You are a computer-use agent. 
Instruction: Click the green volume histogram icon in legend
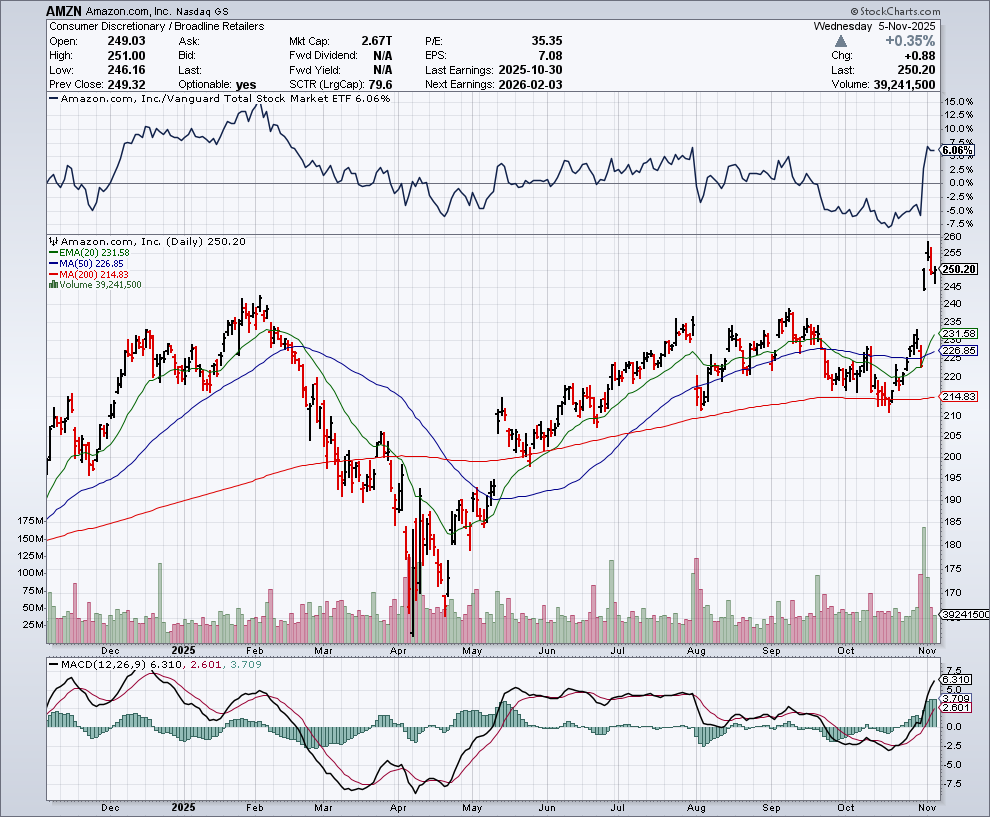pyautogui.click(x=54, y=284)
